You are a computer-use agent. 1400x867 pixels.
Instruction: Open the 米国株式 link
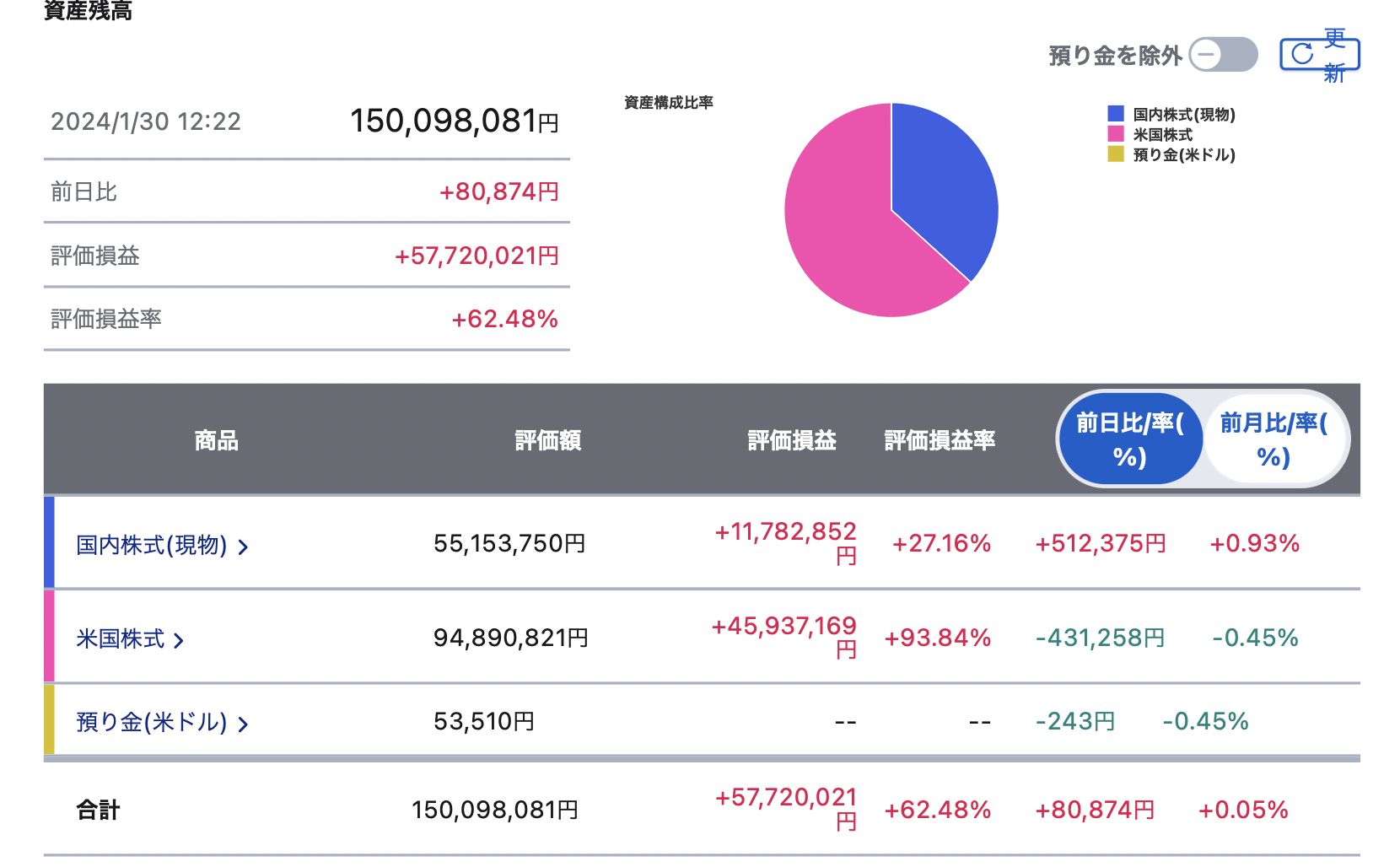point(121,639)
